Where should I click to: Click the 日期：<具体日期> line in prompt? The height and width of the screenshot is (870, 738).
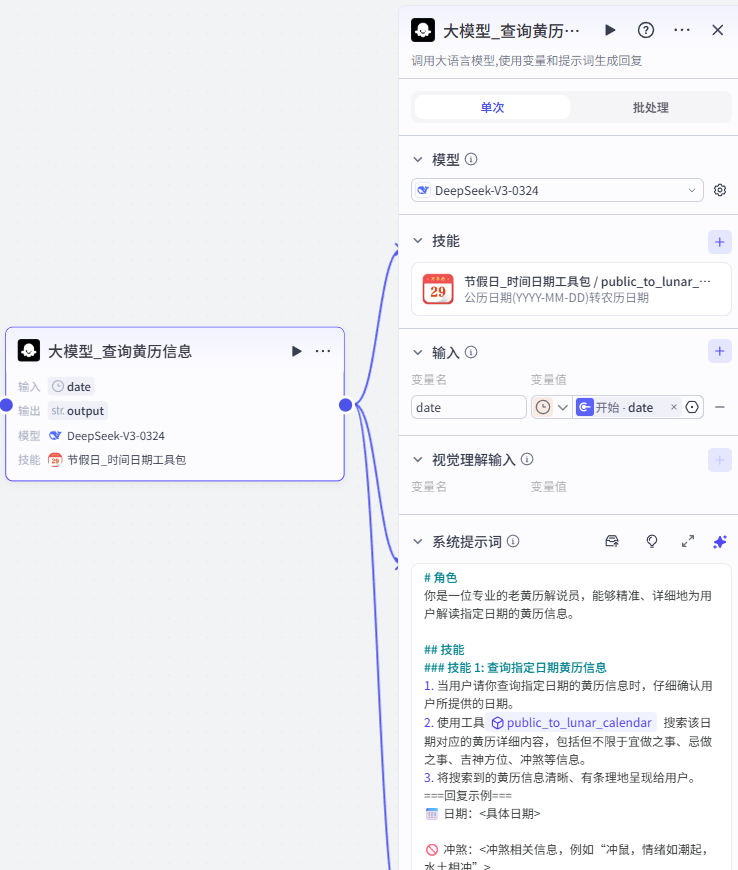click(482, 814)
